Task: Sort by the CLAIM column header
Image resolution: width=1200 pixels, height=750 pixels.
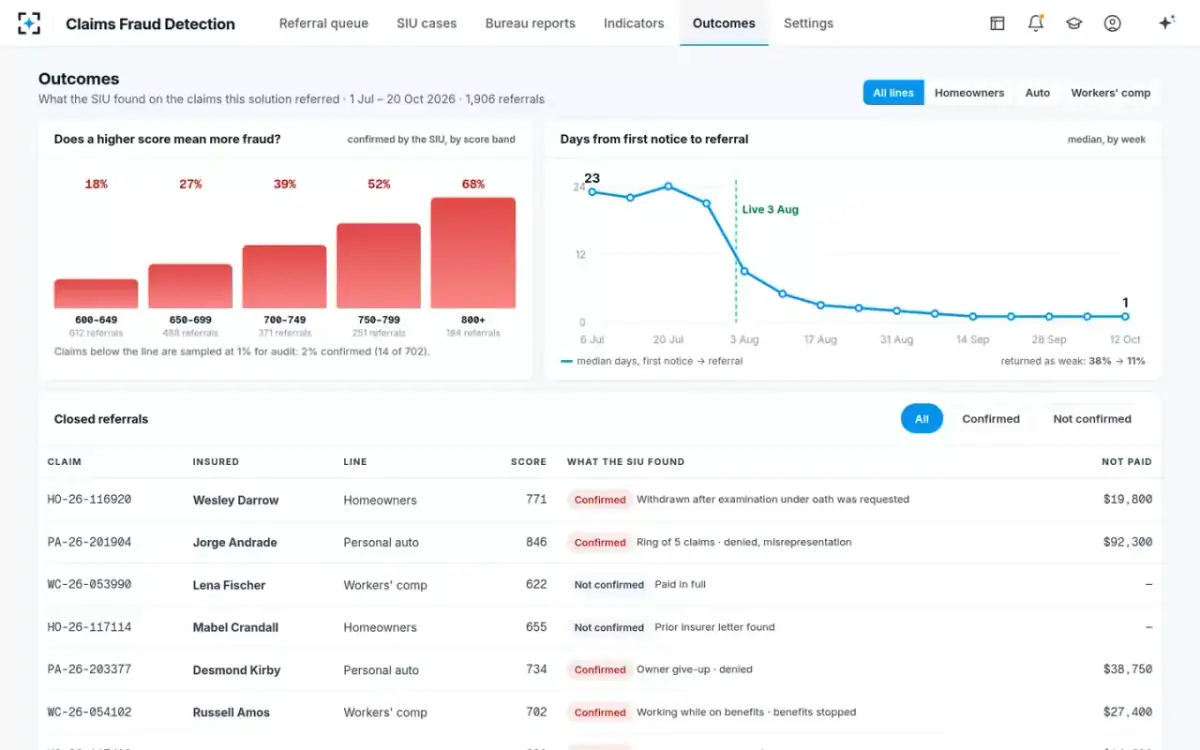Action: 64,462
